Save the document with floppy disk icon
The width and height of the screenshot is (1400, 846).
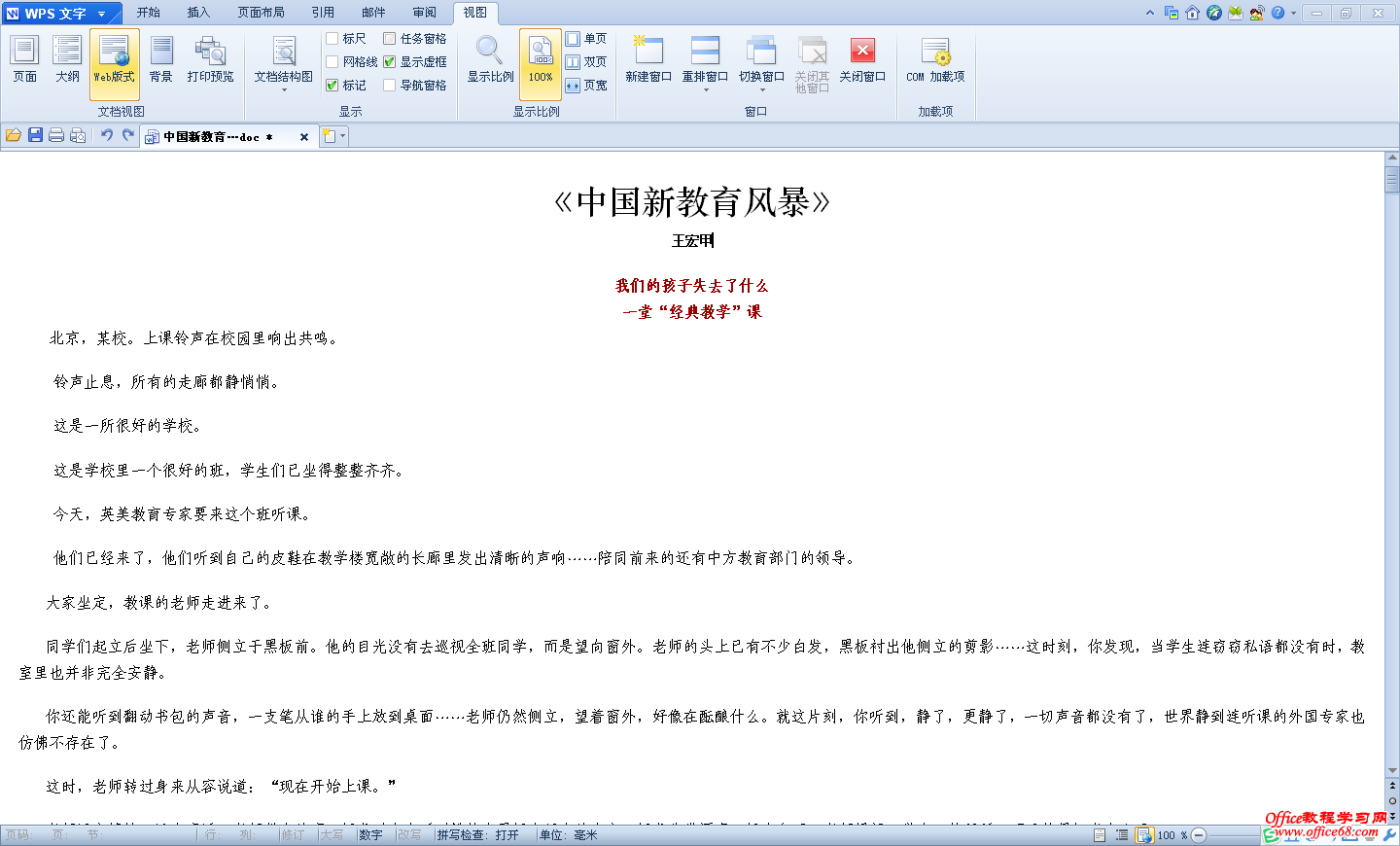pyautogui.click(x=35, y=136)
